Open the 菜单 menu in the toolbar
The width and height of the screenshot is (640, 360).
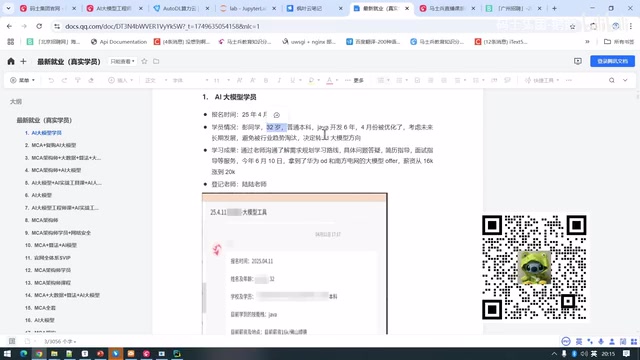22,80
